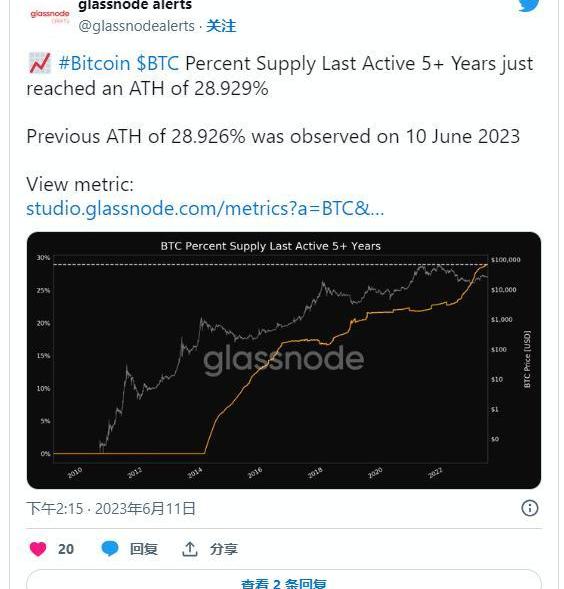Follow glassnode alerts via 关注 link

click(221, 26)
